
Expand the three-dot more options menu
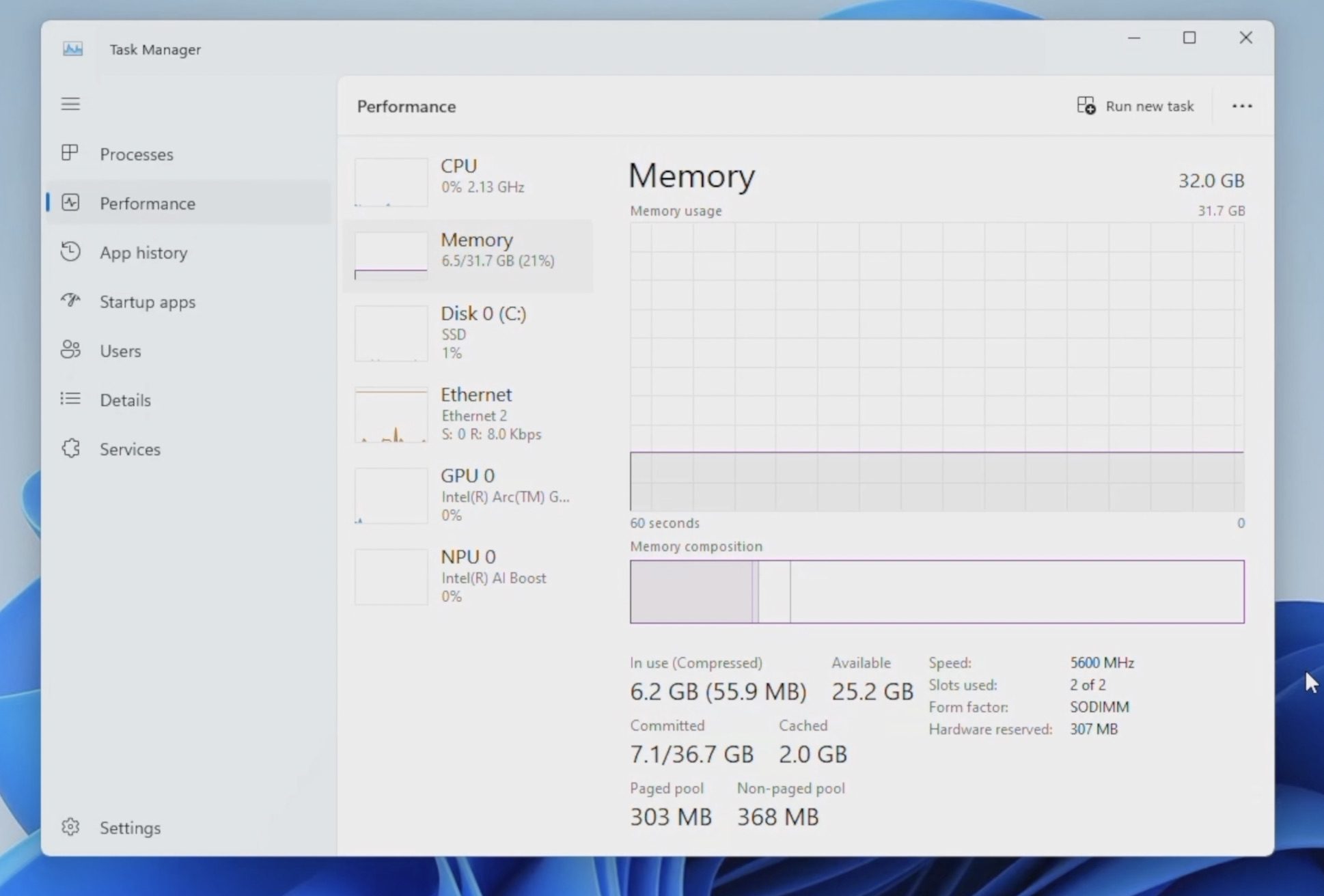(1241, 106)
